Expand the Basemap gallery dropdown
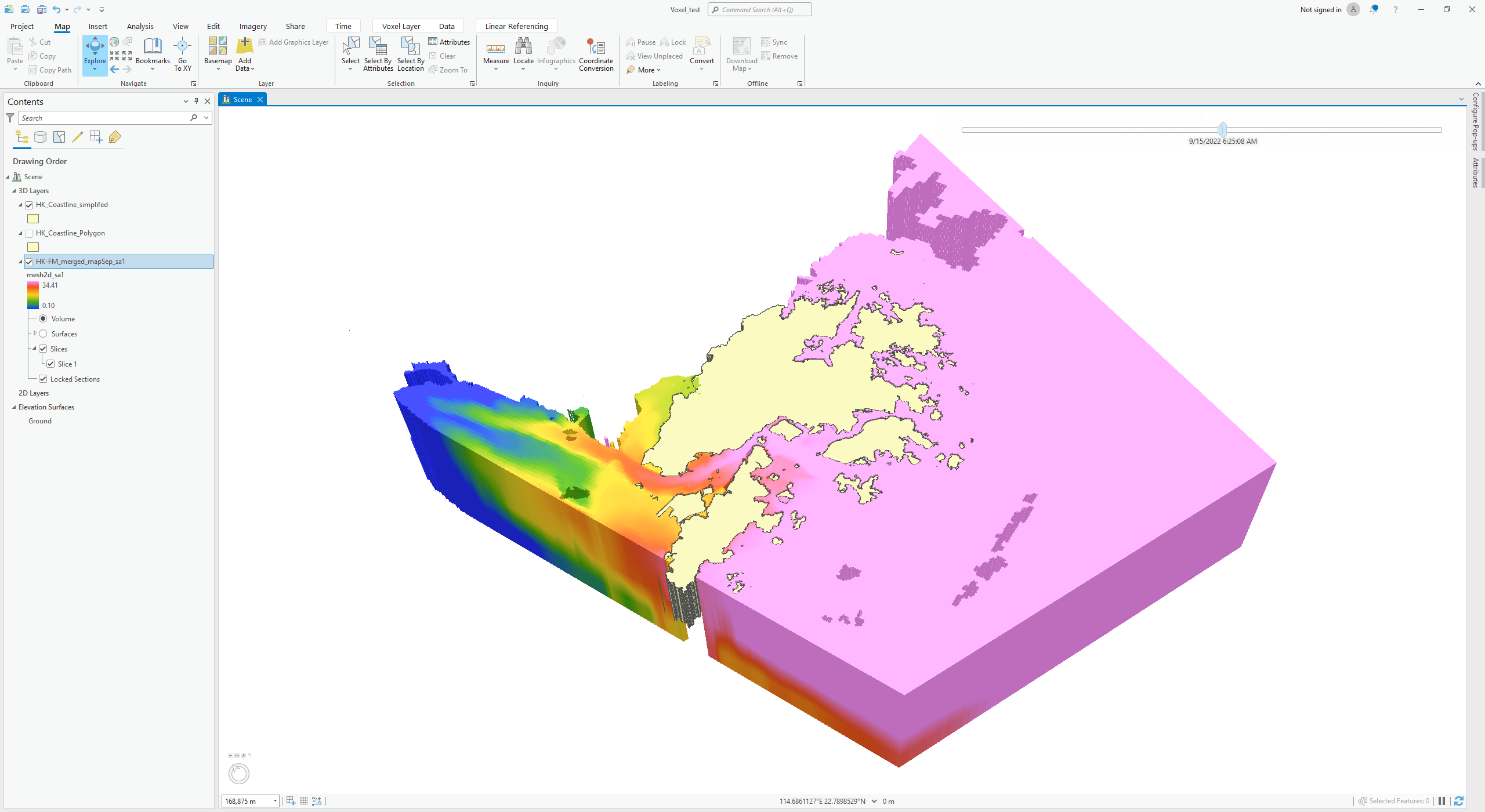 pyautogui.click(x=218, y=69)
